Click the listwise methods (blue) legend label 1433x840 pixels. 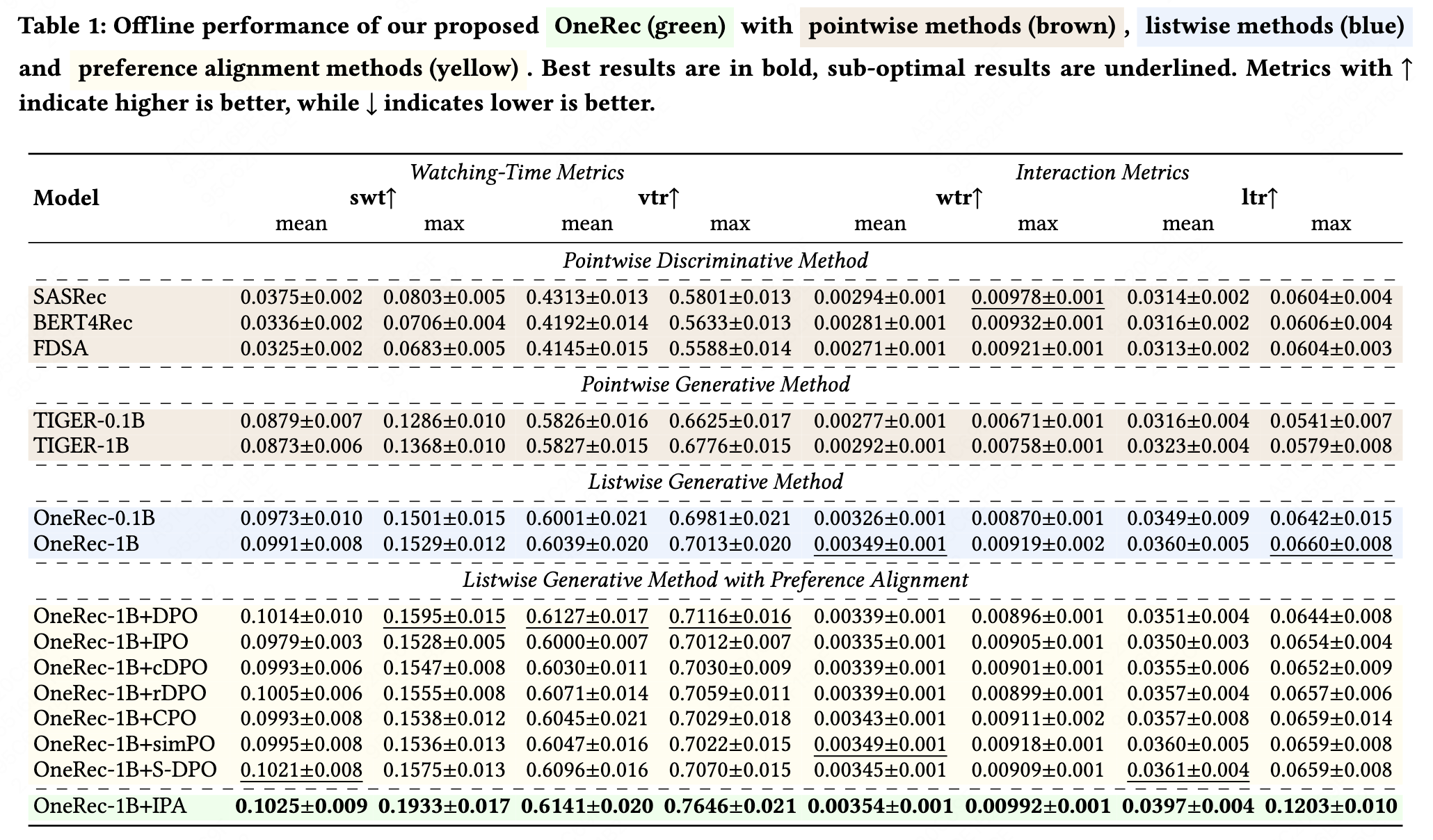pos(1274,26)
